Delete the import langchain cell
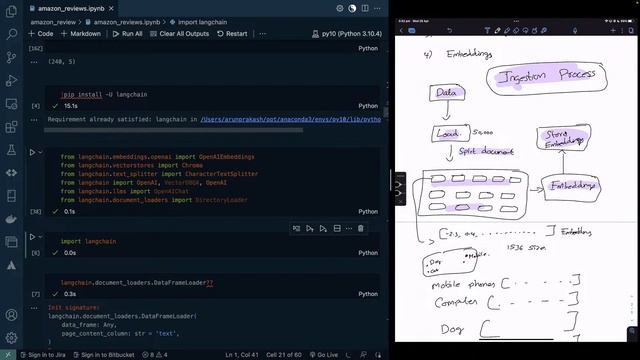Screen dimensions: 640x360 tap(360, 229)
